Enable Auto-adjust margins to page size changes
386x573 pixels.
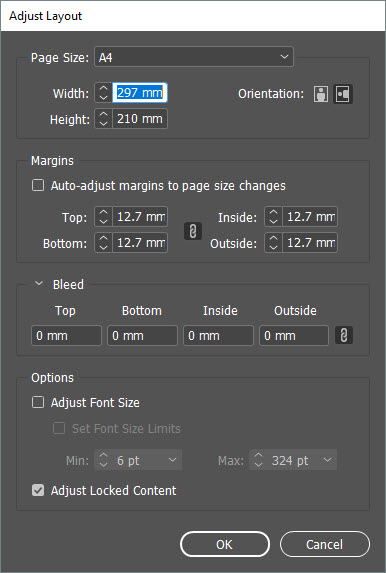[x=38, y=185]
